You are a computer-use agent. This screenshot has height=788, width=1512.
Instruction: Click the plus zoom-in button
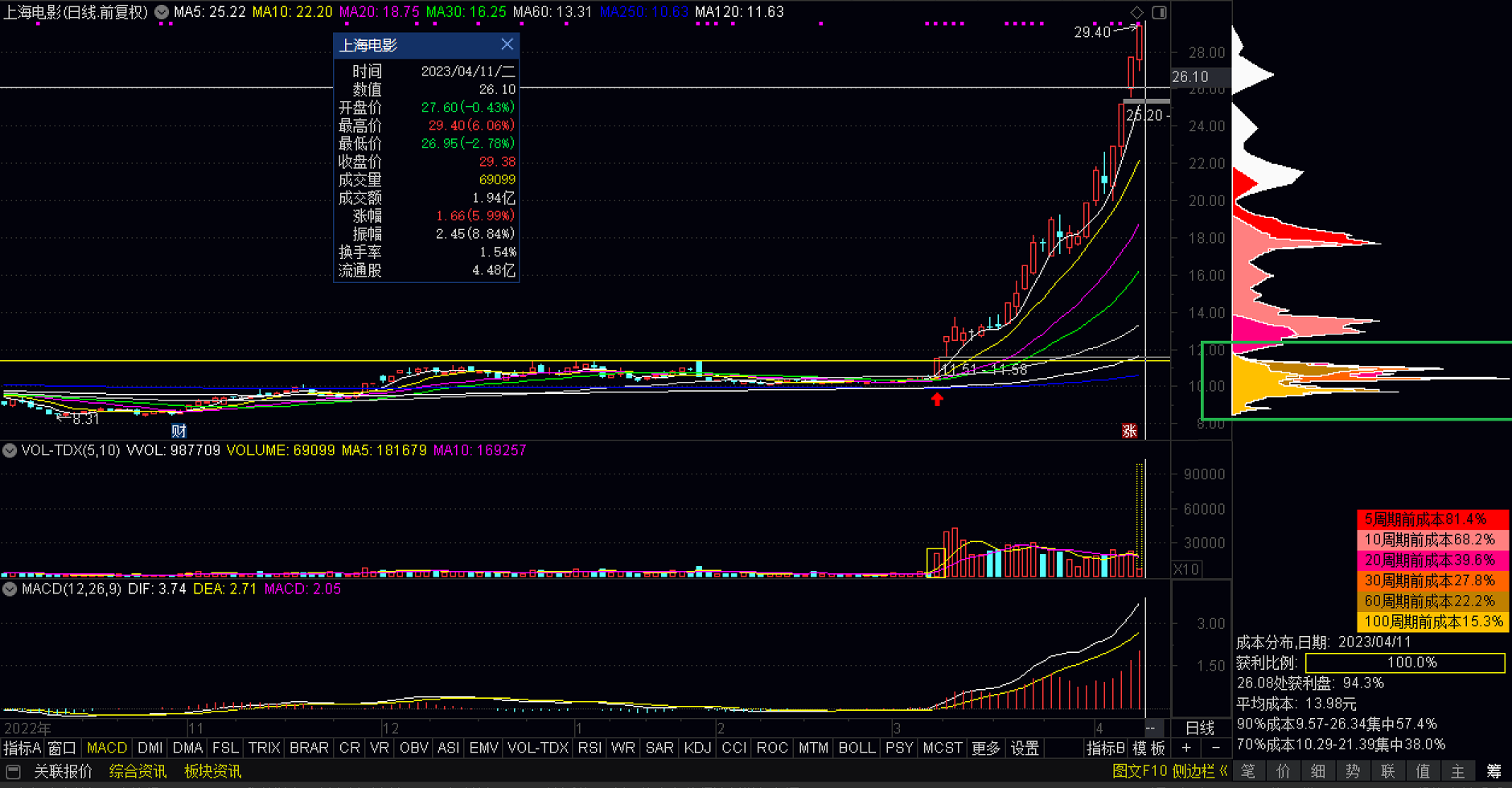point(1186,748)
